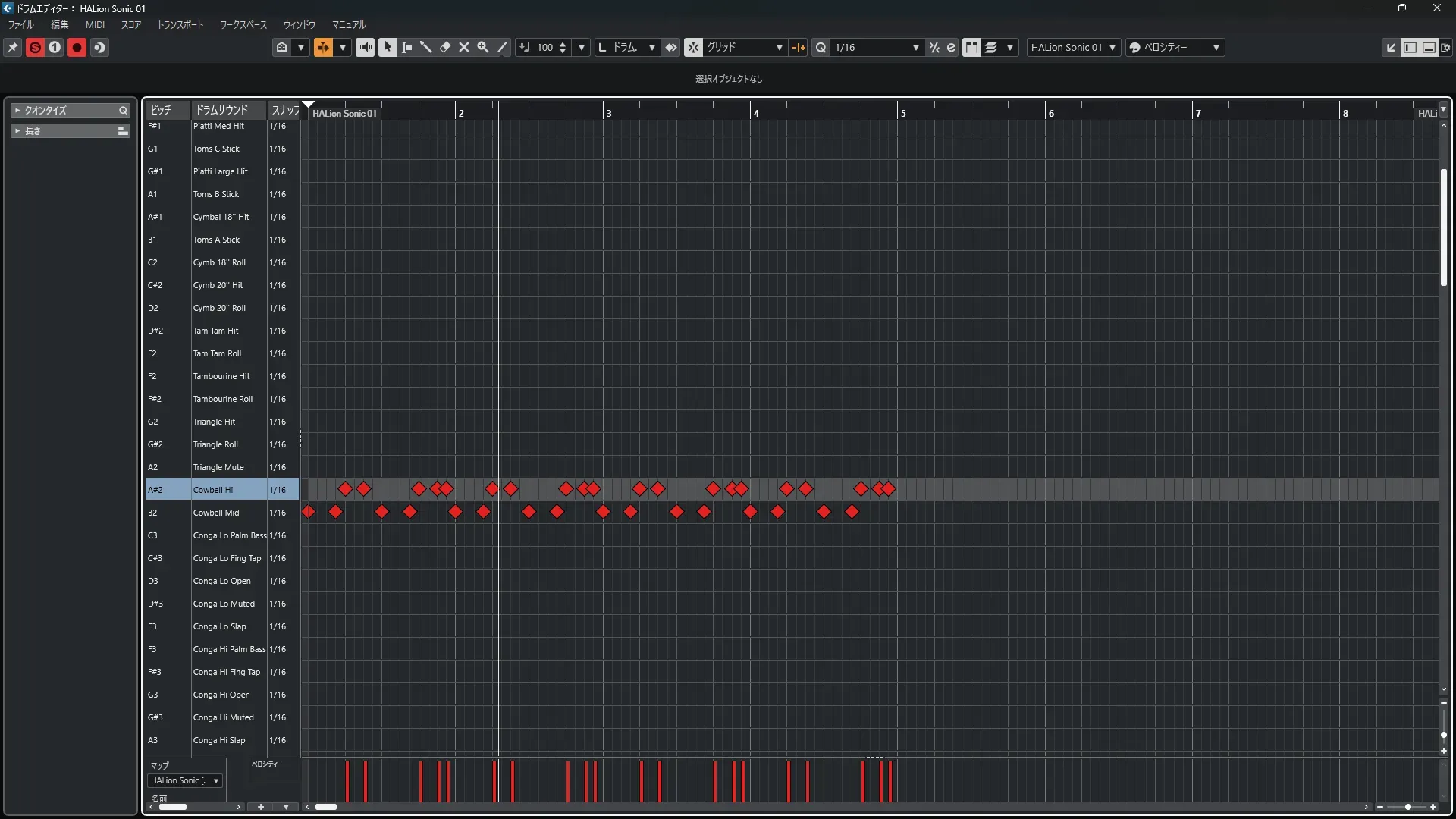Open the トランスポート menu

[x=180, y=24]
